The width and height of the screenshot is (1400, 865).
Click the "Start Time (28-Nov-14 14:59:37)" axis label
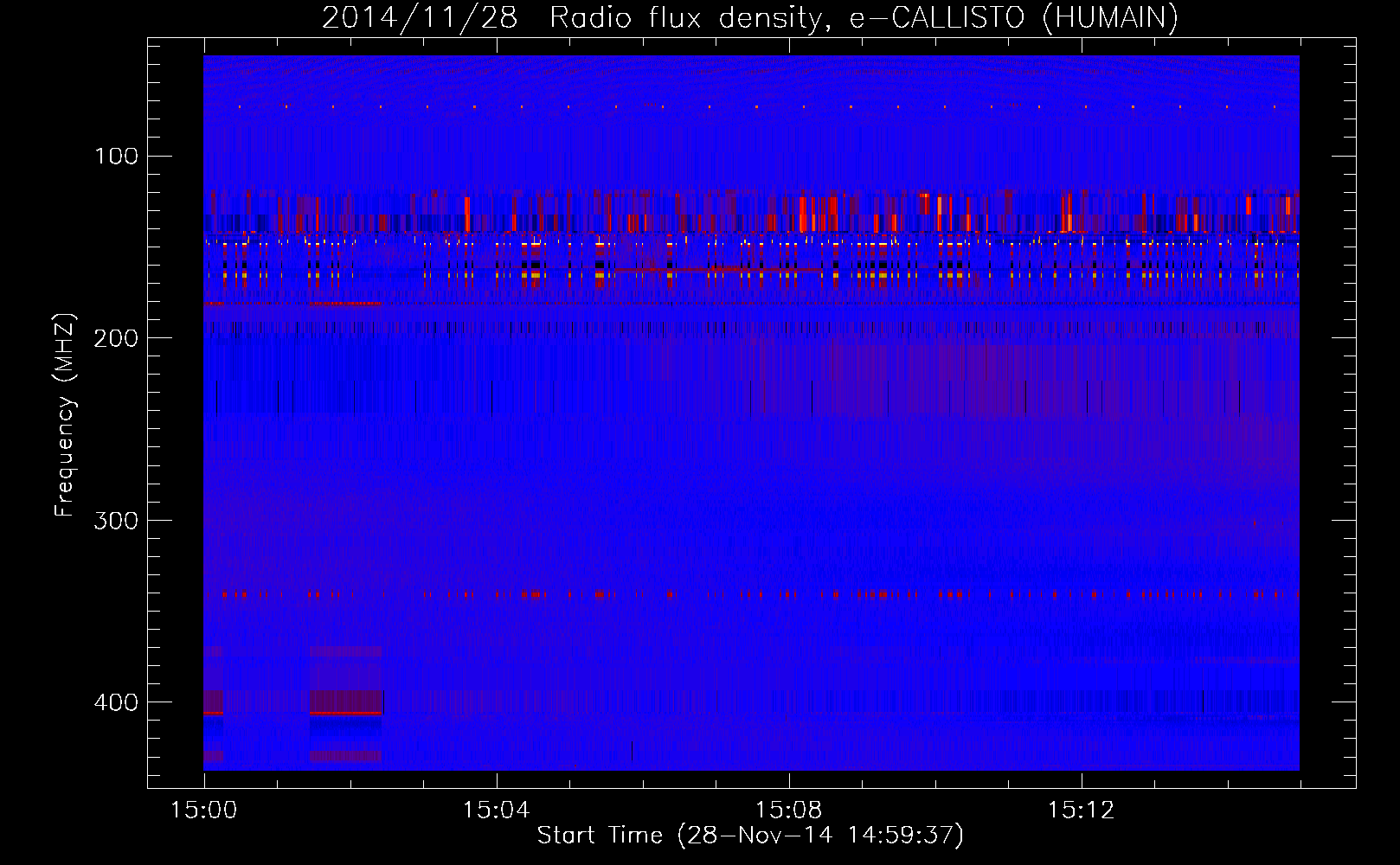pos(750,836)
